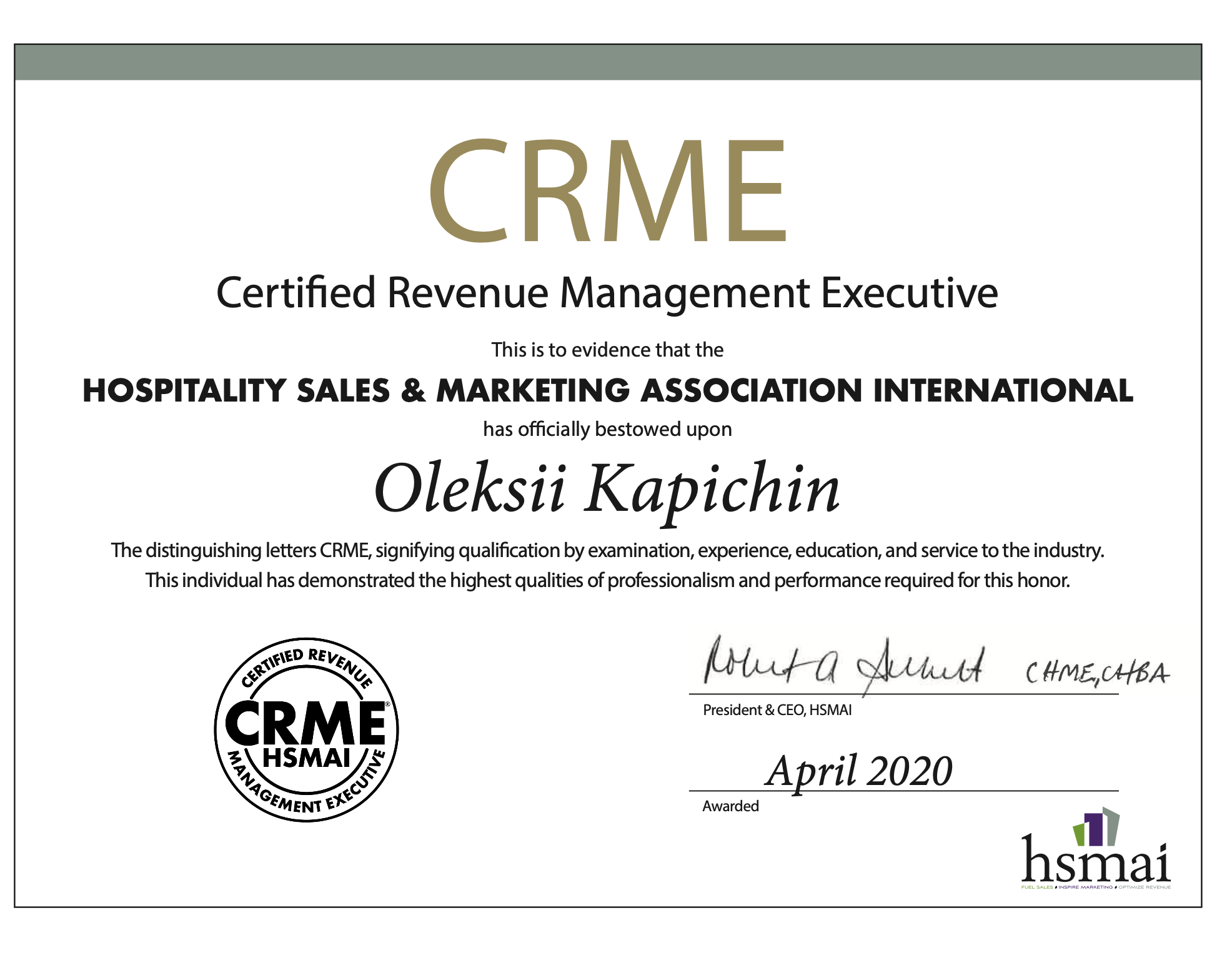Click the large gold CRME heading
The width and height of the screenshot is (1232, 953).
607,190
